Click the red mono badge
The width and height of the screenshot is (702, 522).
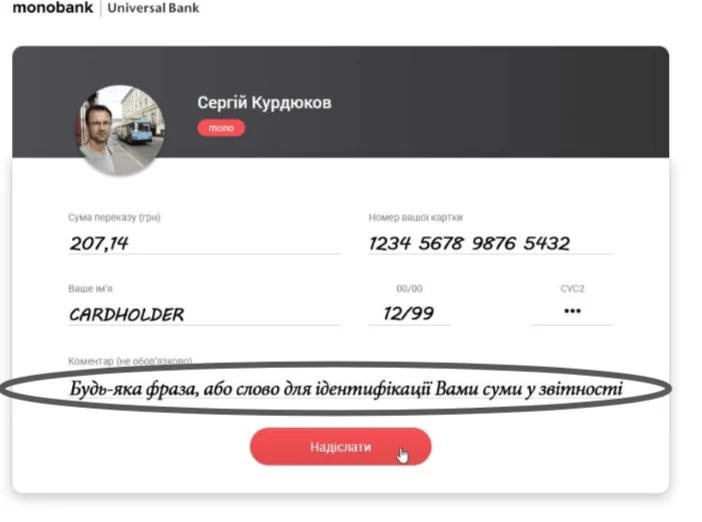coord(221,128)
